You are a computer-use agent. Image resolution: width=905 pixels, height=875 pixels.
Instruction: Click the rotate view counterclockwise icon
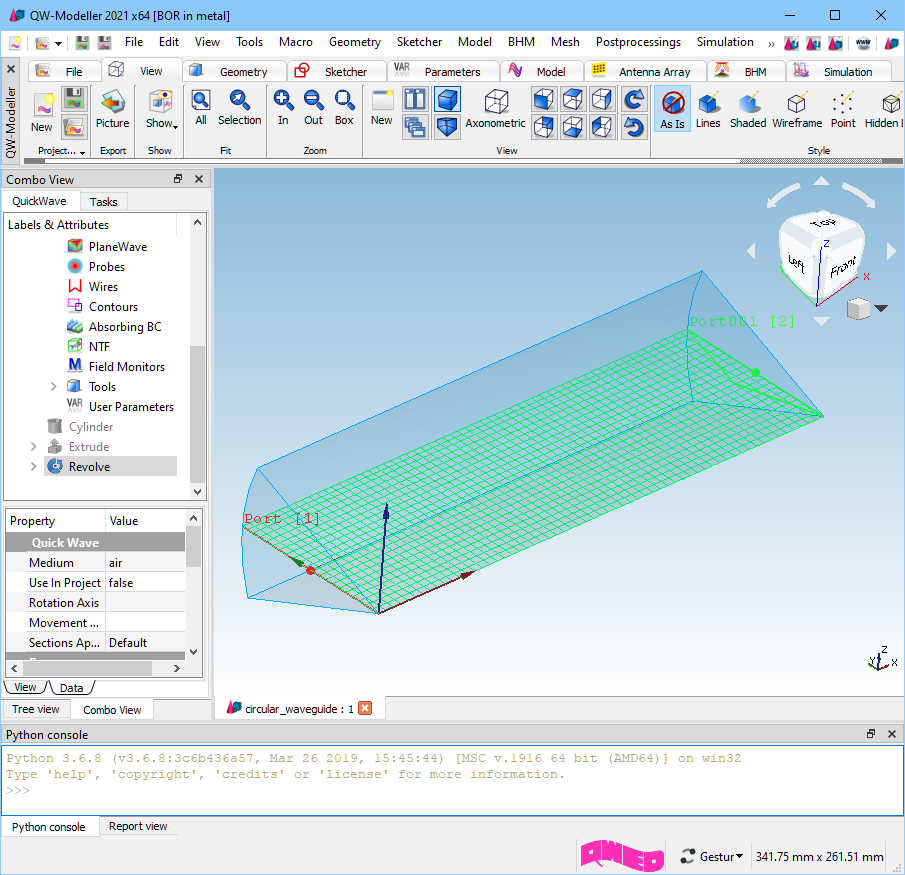pos(634,127)
